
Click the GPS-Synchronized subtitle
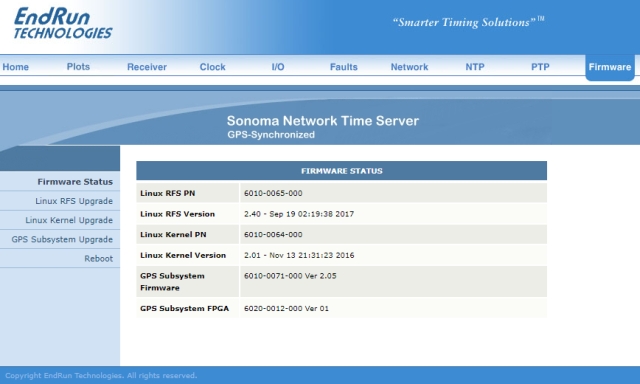tap(271, 135)
